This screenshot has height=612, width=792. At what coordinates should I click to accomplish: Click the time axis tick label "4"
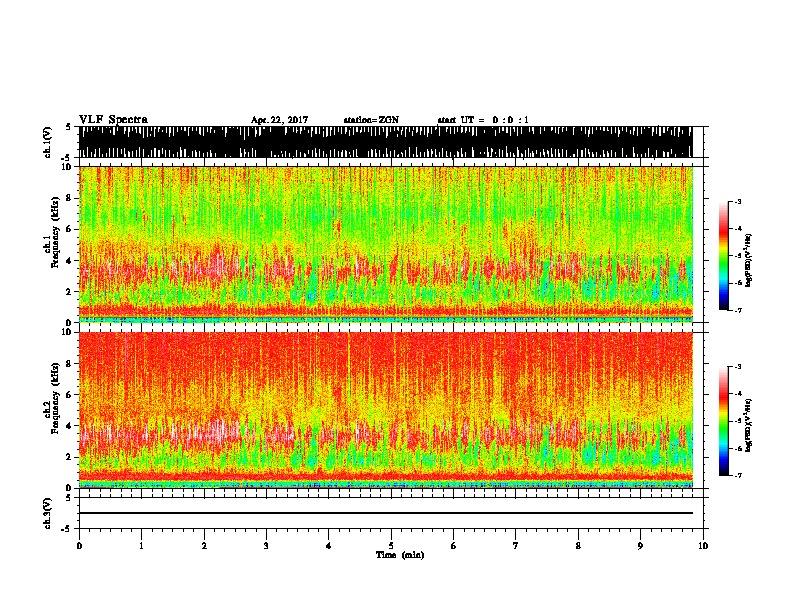(329, 546)
